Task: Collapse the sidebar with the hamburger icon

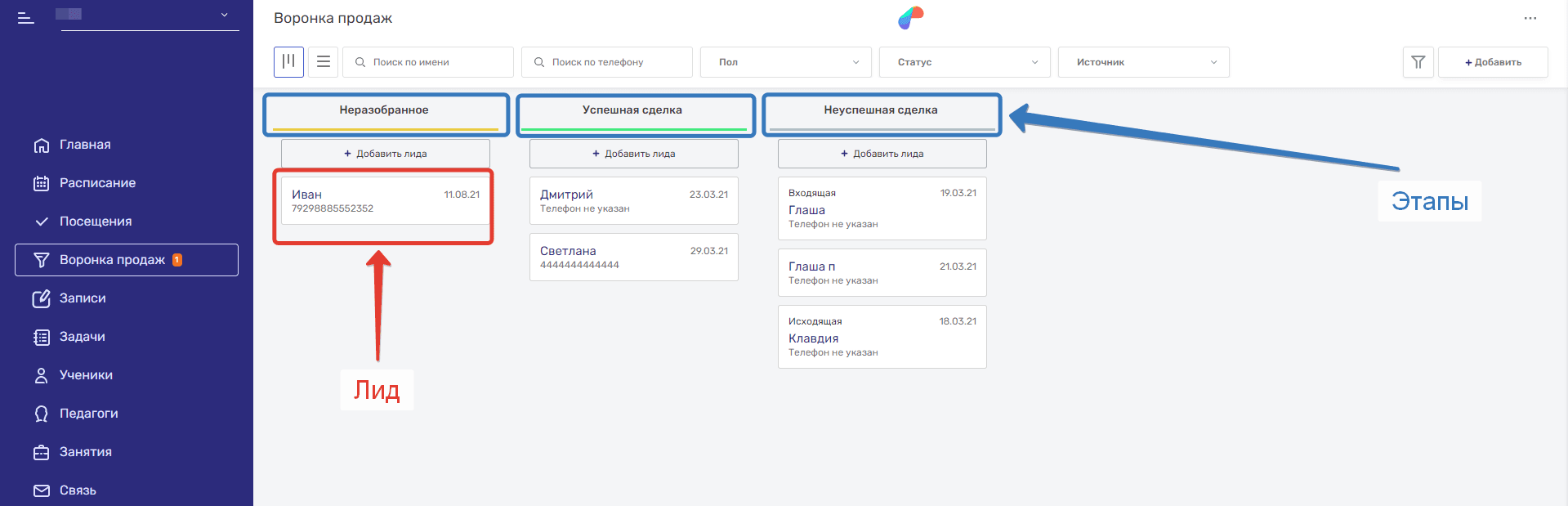Action: 25,17
